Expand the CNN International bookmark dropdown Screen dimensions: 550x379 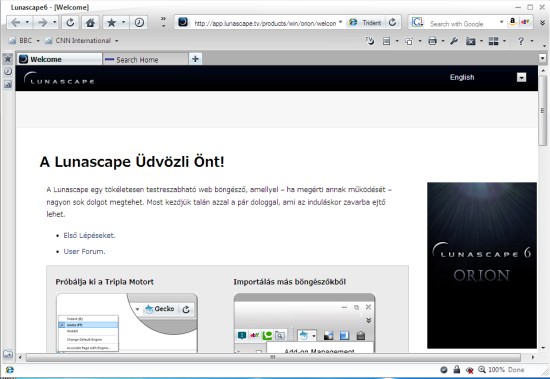[x=116, y=41]
